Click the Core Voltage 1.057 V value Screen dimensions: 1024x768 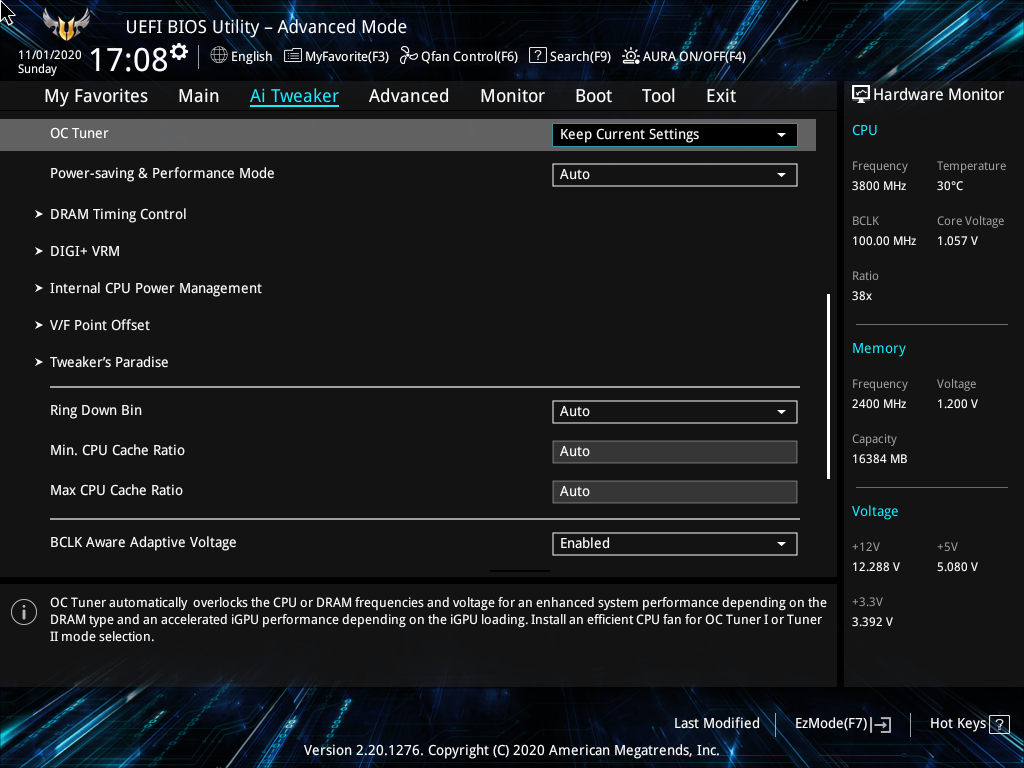[x=957, y=241]
